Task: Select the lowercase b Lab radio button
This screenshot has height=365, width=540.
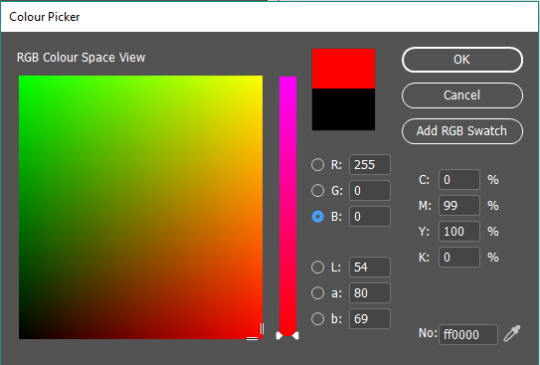Action: coord(318,319)
